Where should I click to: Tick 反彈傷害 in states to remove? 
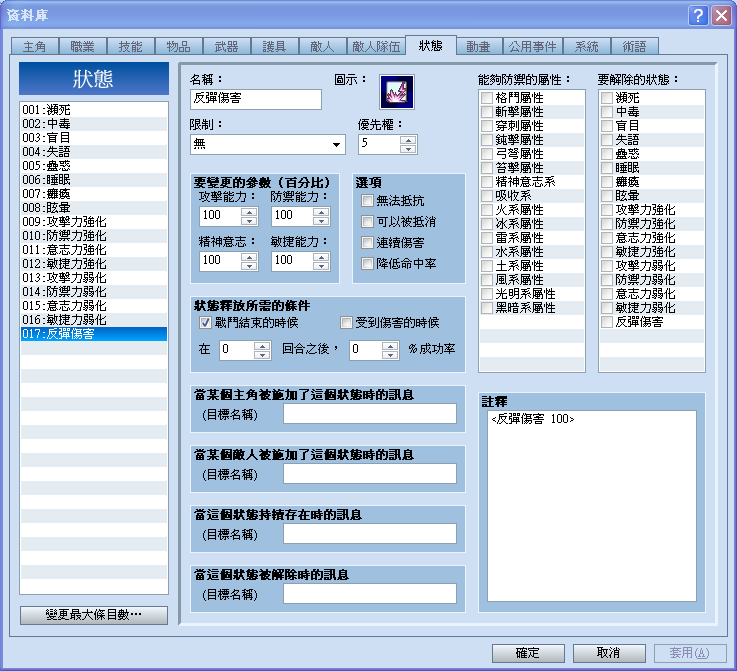pos(607,322)
